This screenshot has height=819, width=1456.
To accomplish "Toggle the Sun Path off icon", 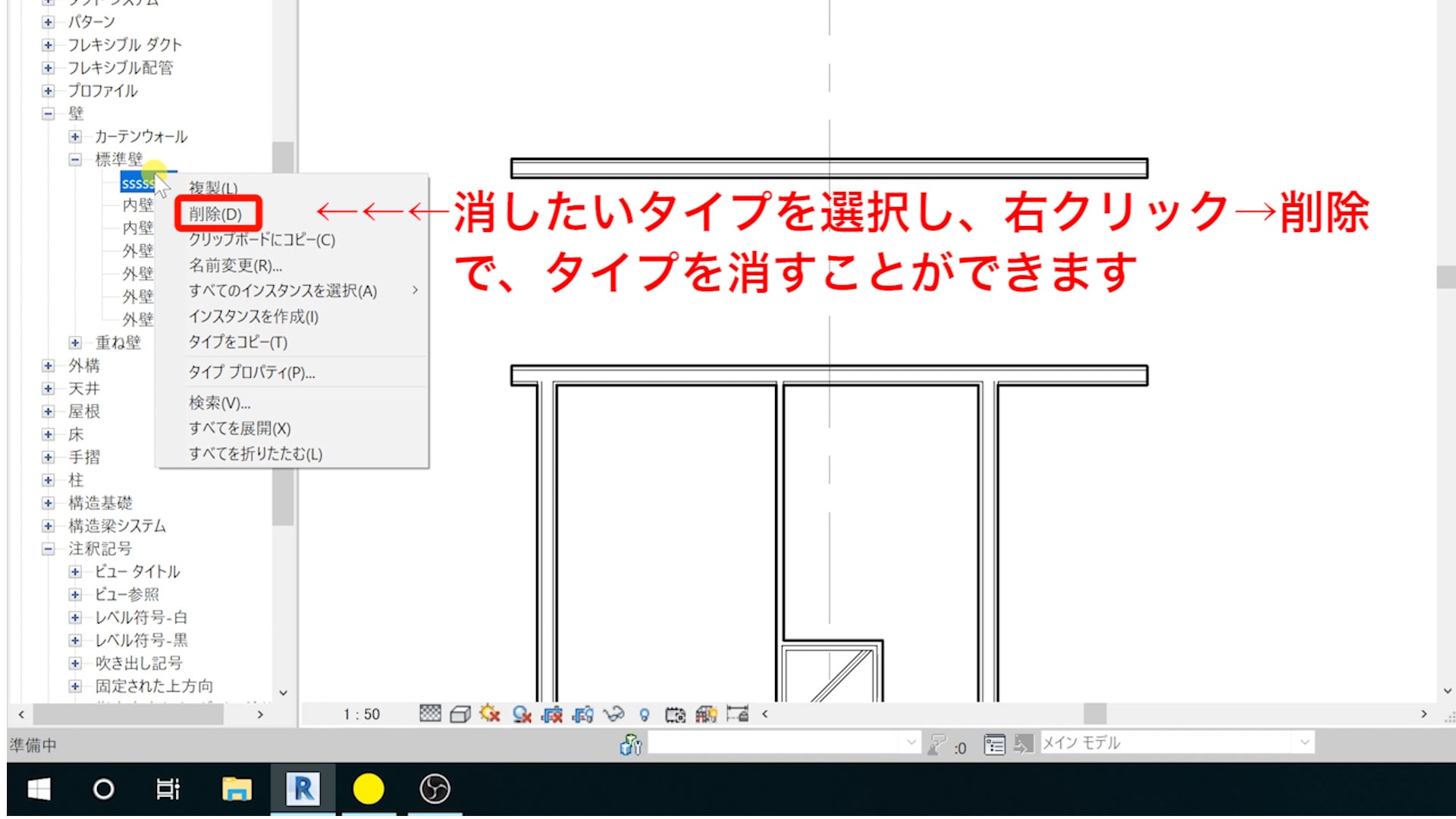I will tap(490, 714).
